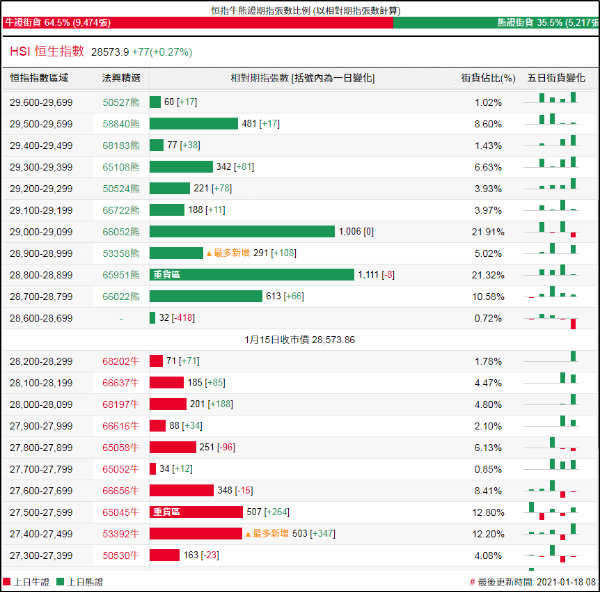600x592 pixels.
Task: Click the green bar showing 481 [+17]
Action: coord(194,124)
